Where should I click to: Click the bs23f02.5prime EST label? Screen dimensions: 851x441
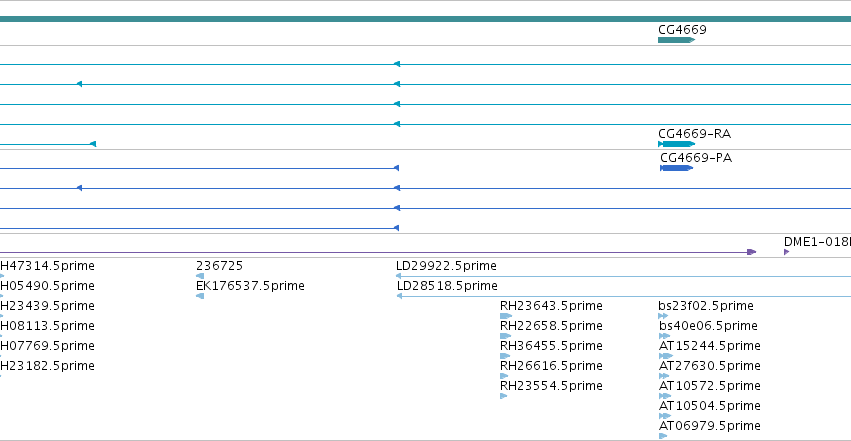[x=706, y=306]
